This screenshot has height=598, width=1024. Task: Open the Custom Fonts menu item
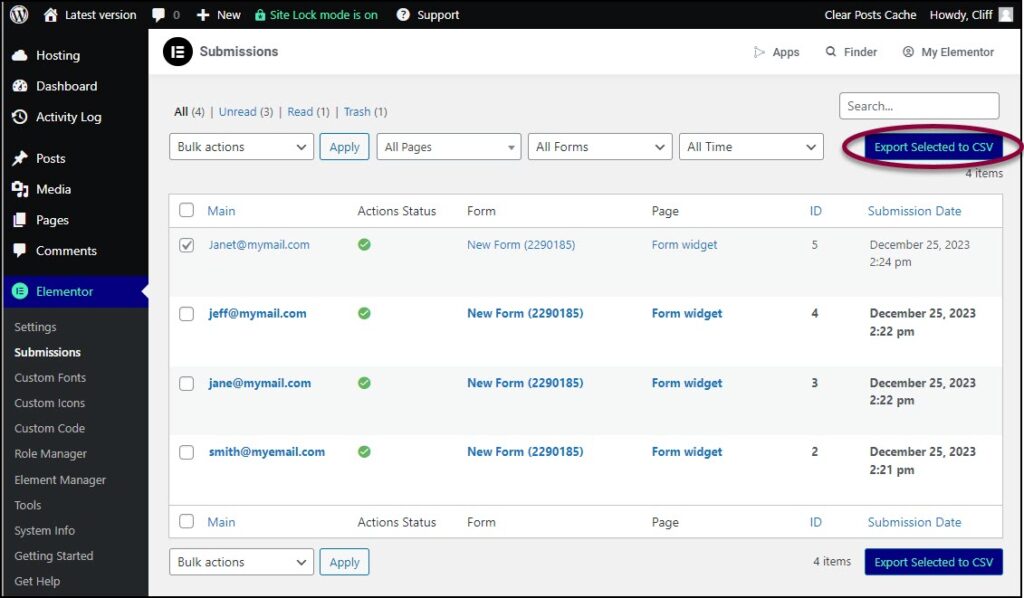tap(48, 377)
